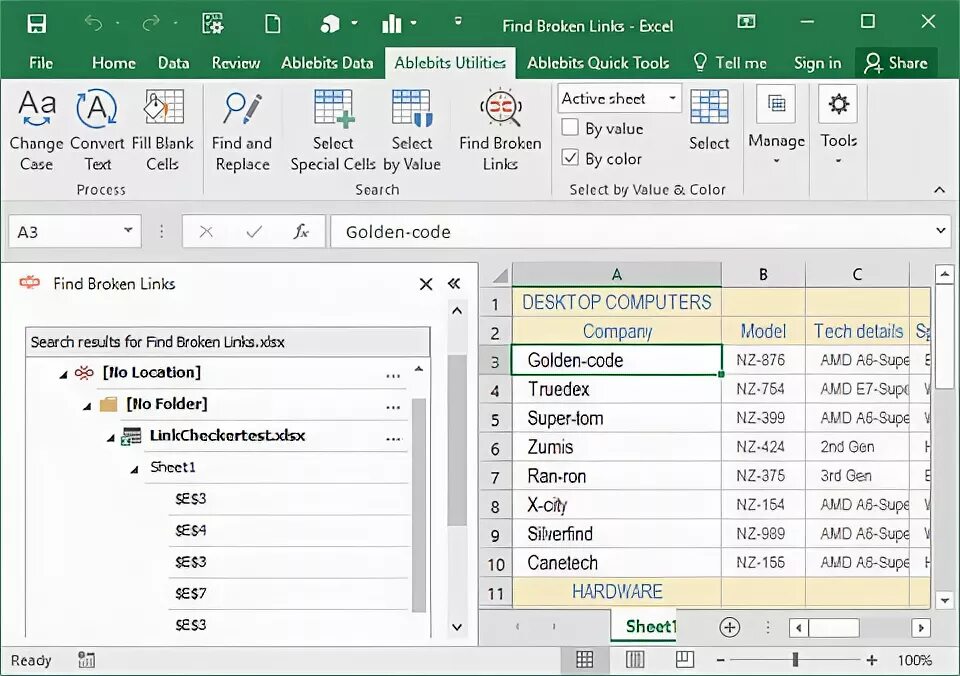Open the Convert Text tool
The image size is (960, 676).
coord(97,130)
